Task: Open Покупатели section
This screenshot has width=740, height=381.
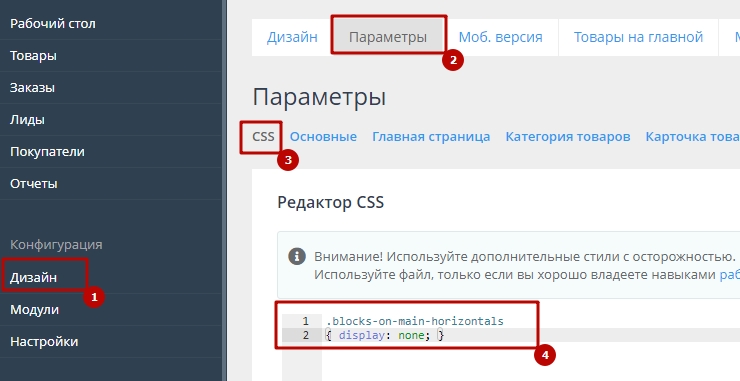Action: [x=47, y=152]
